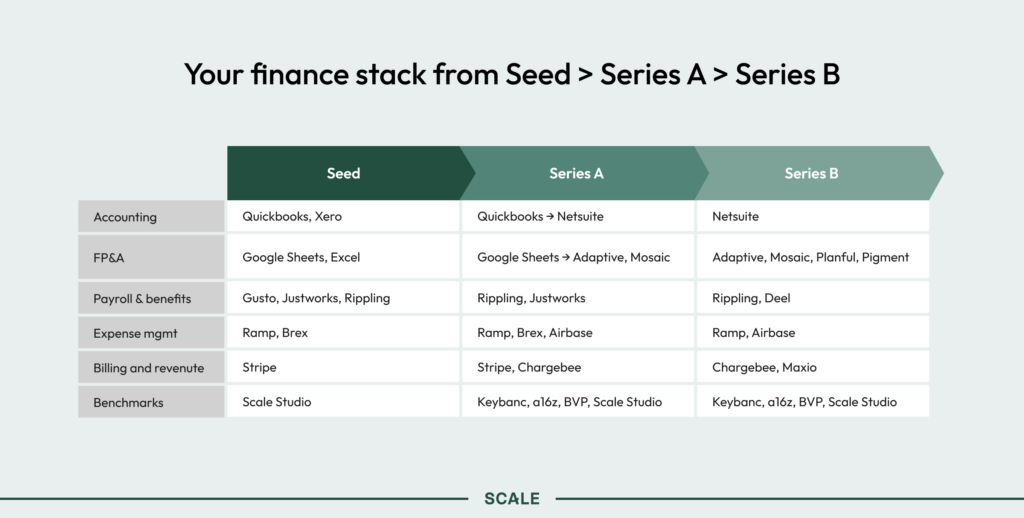Viewport: 1024px width, 518px height.
Task: Click the Seed column header
Action: (343, 173)
